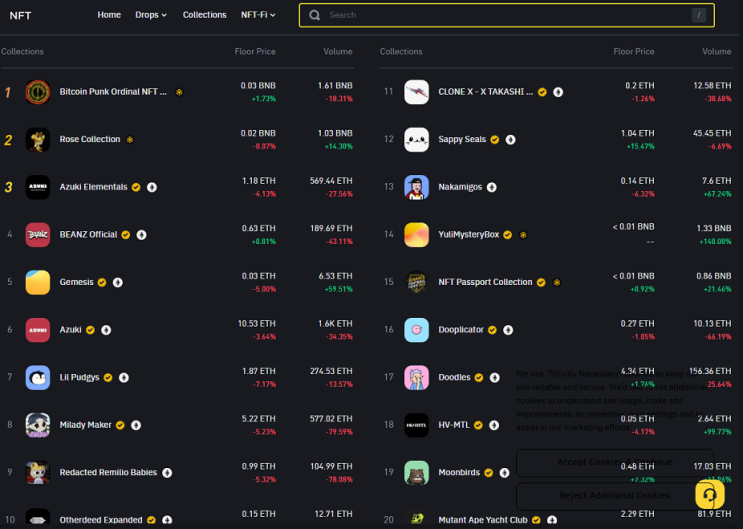Click the verified badge next to Sappy Seals
This screenshot has width=743, height=529.
pyautogui.click(x=495, y=140)
